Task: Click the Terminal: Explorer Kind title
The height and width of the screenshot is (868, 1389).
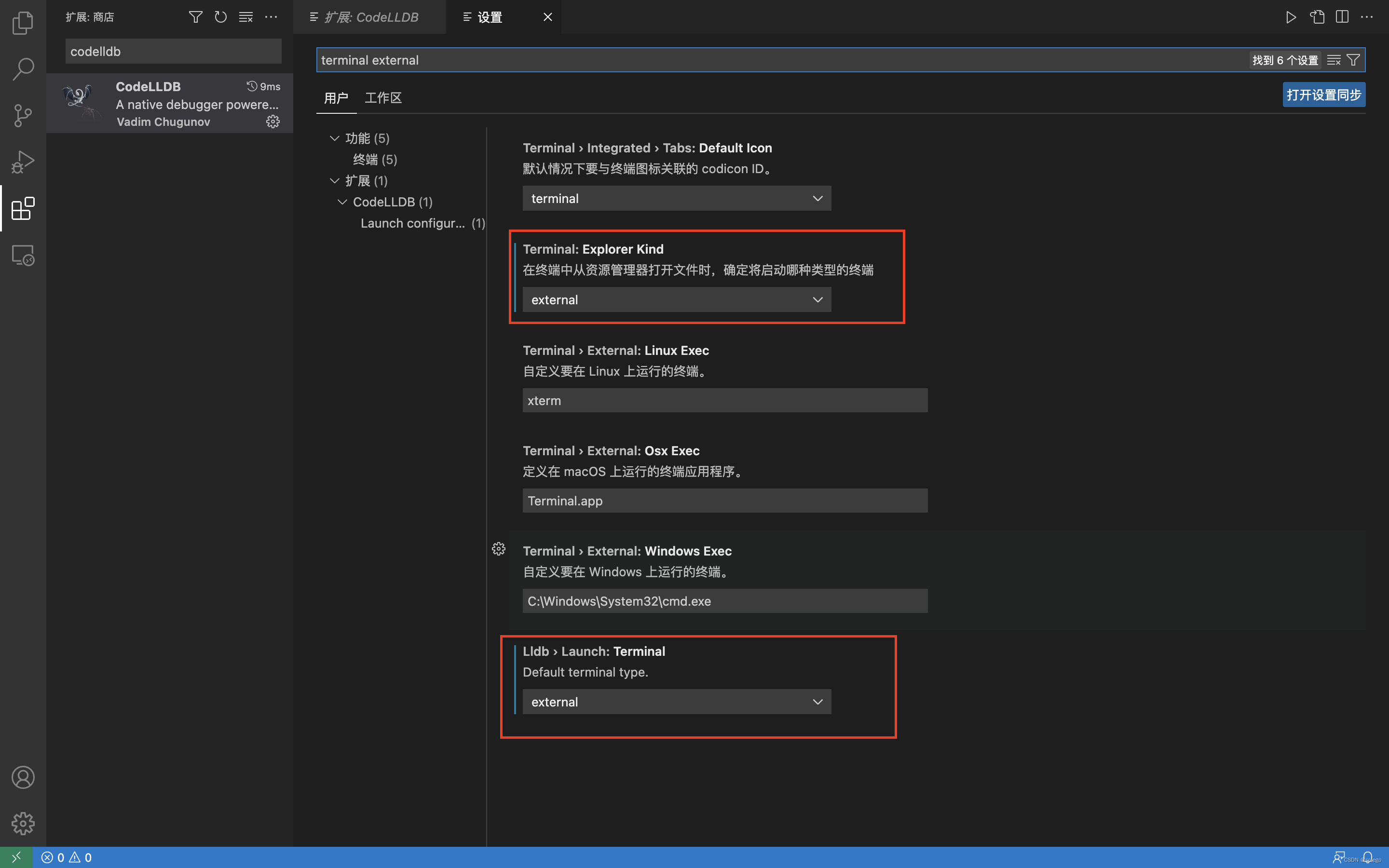Action: (593, 249)
